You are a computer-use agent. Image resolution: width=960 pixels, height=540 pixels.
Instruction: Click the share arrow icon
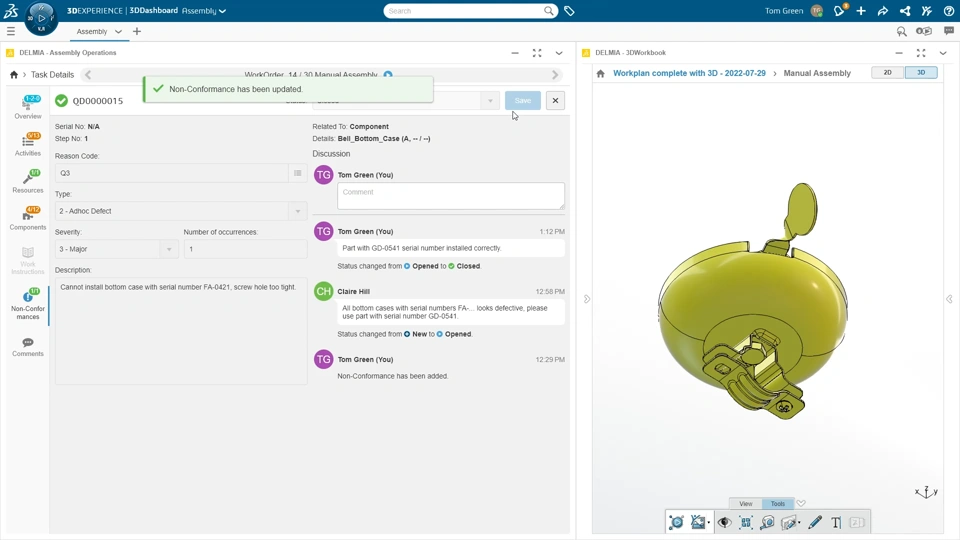[883, 10]
